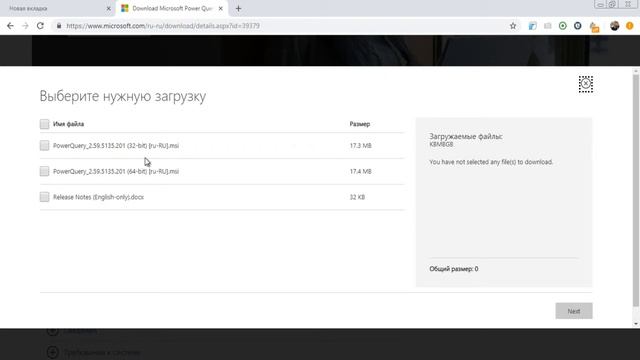Open the orange browser notification icon
640x360 pixels.
click(630, 26)
